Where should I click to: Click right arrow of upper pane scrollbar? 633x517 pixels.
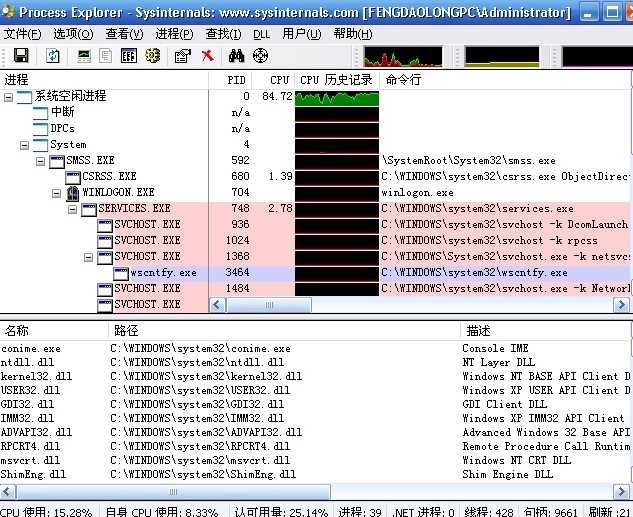pyautogui.click(x=621, y=305)
